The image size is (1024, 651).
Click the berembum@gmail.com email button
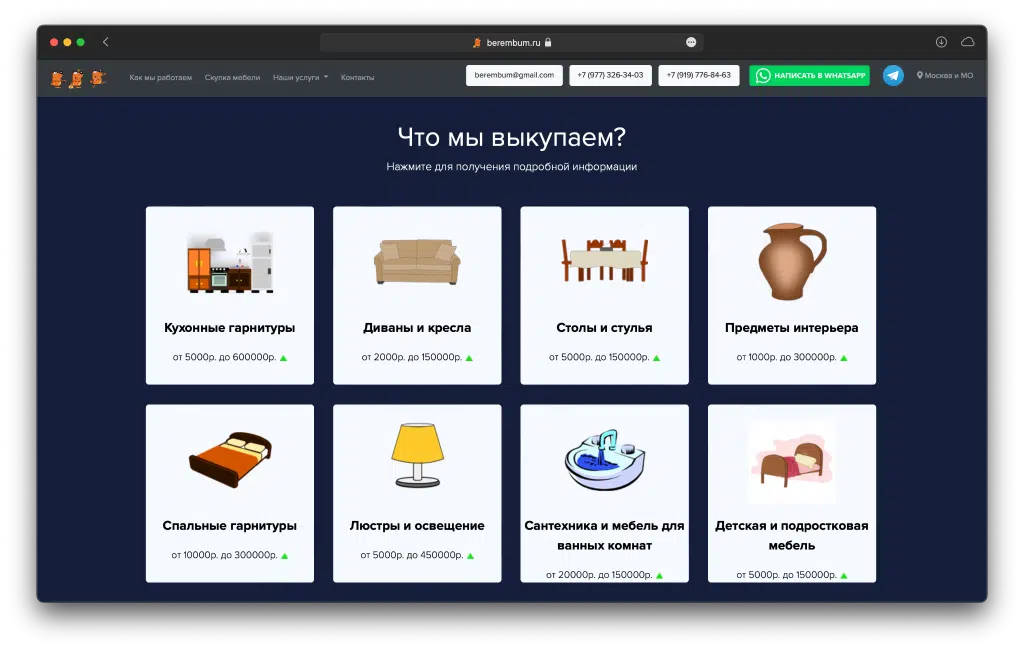514,75
